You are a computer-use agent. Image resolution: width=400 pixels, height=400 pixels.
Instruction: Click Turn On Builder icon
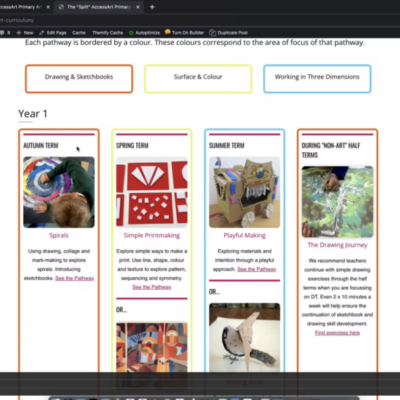pyautogui.click(x=168, y=32)
